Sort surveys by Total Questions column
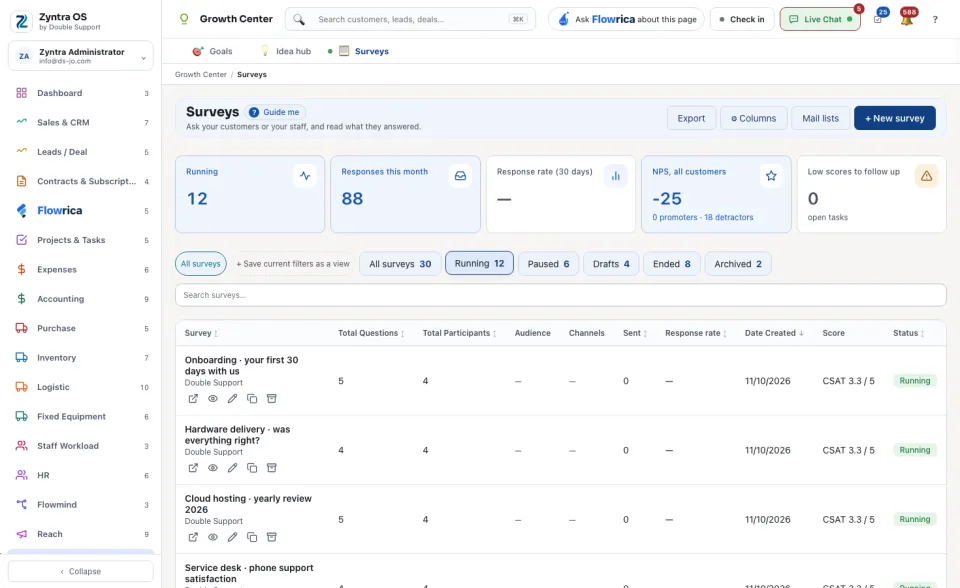Screen dimensions: 960x588 pyautogui.click(x=371, y=333)
